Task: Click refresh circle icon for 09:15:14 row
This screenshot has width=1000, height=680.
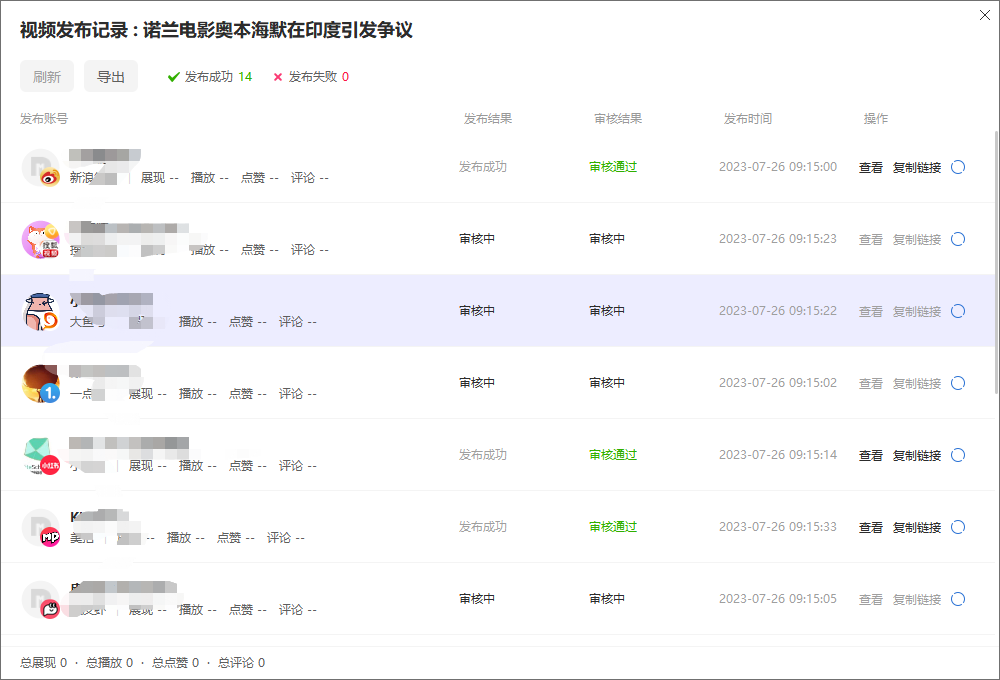Action: 958,455
